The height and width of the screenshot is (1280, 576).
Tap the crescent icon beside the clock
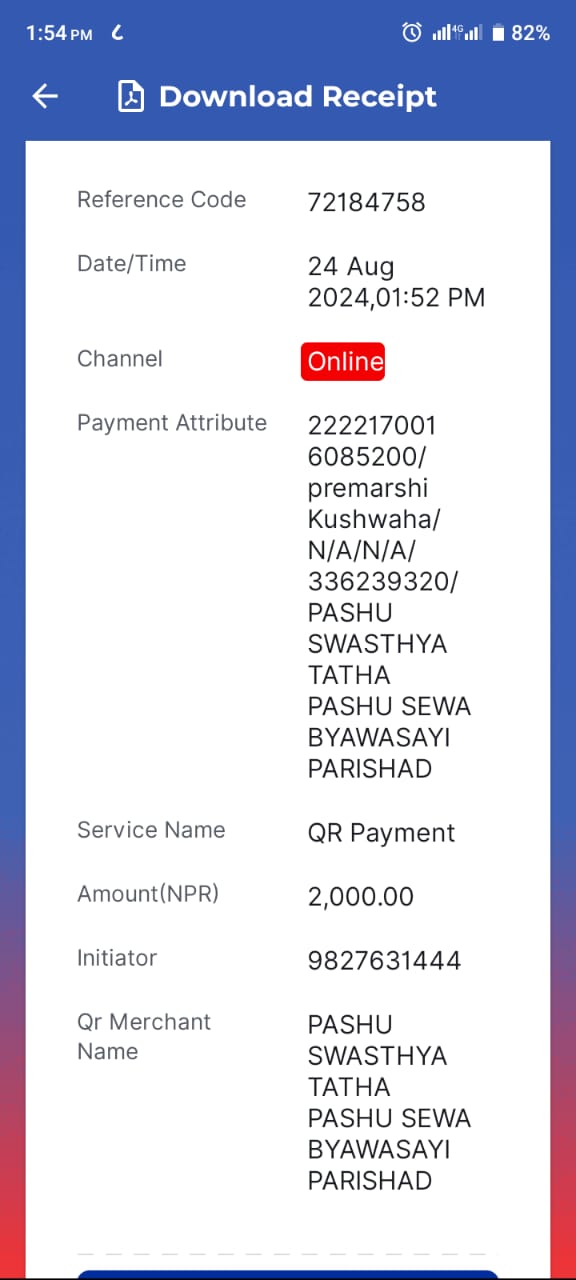pos(117,33)
